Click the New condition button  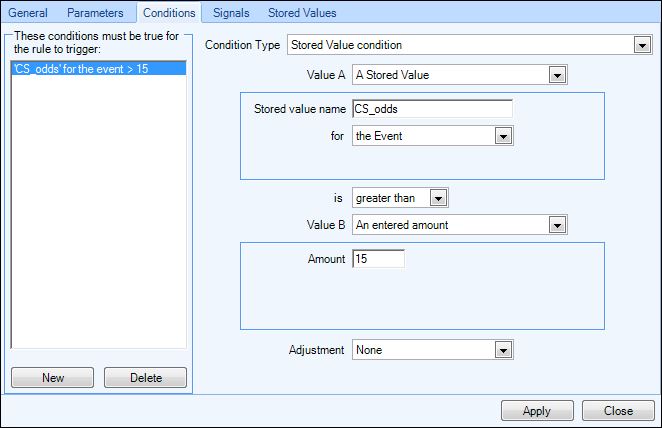(x=52, y=377)
